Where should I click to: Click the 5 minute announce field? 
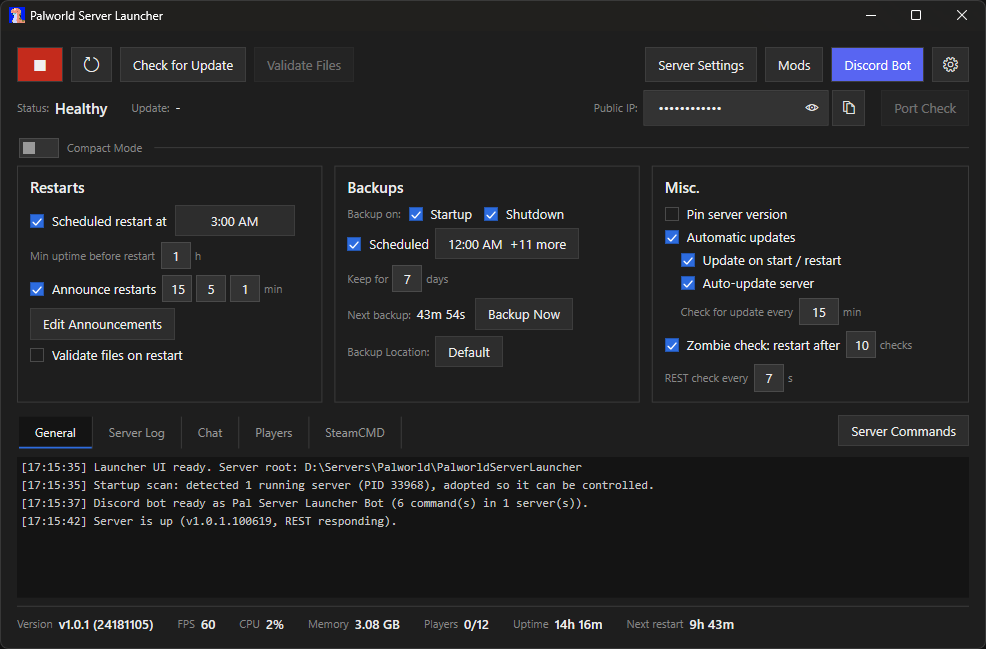tap(211, 289)
